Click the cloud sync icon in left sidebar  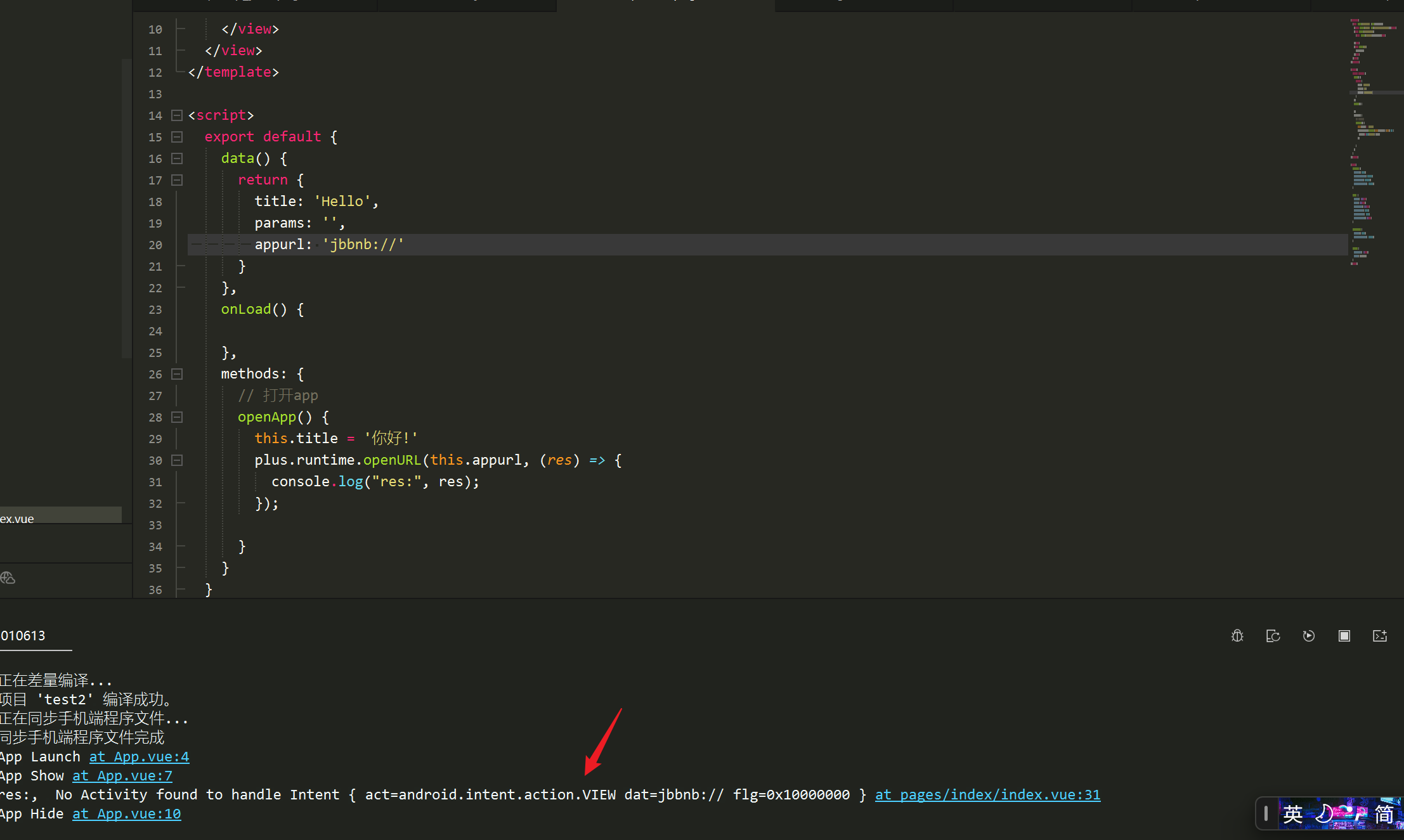pyautogui.click(x=8, y=578)
